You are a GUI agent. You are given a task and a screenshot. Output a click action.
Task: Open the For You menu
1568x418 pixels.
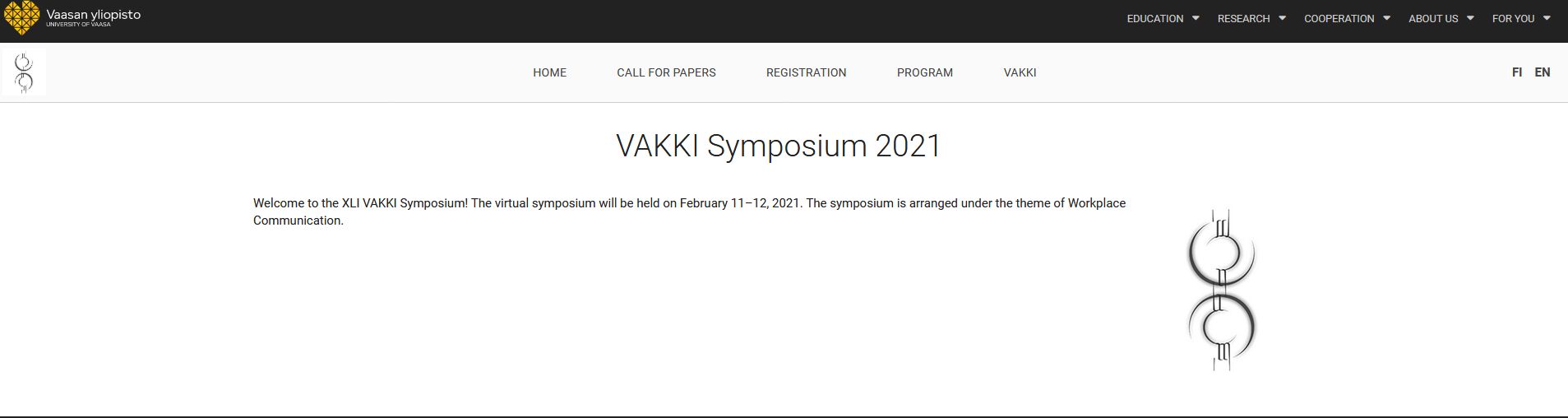point(1513,18)
